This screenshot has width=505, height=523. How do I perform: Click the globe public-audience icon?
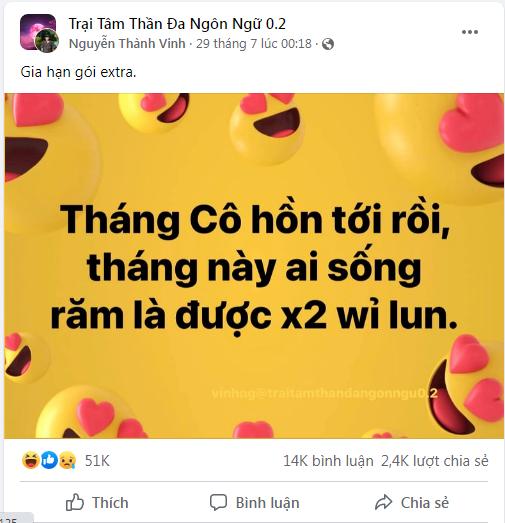pyautogui.click(x=328, y=44)
